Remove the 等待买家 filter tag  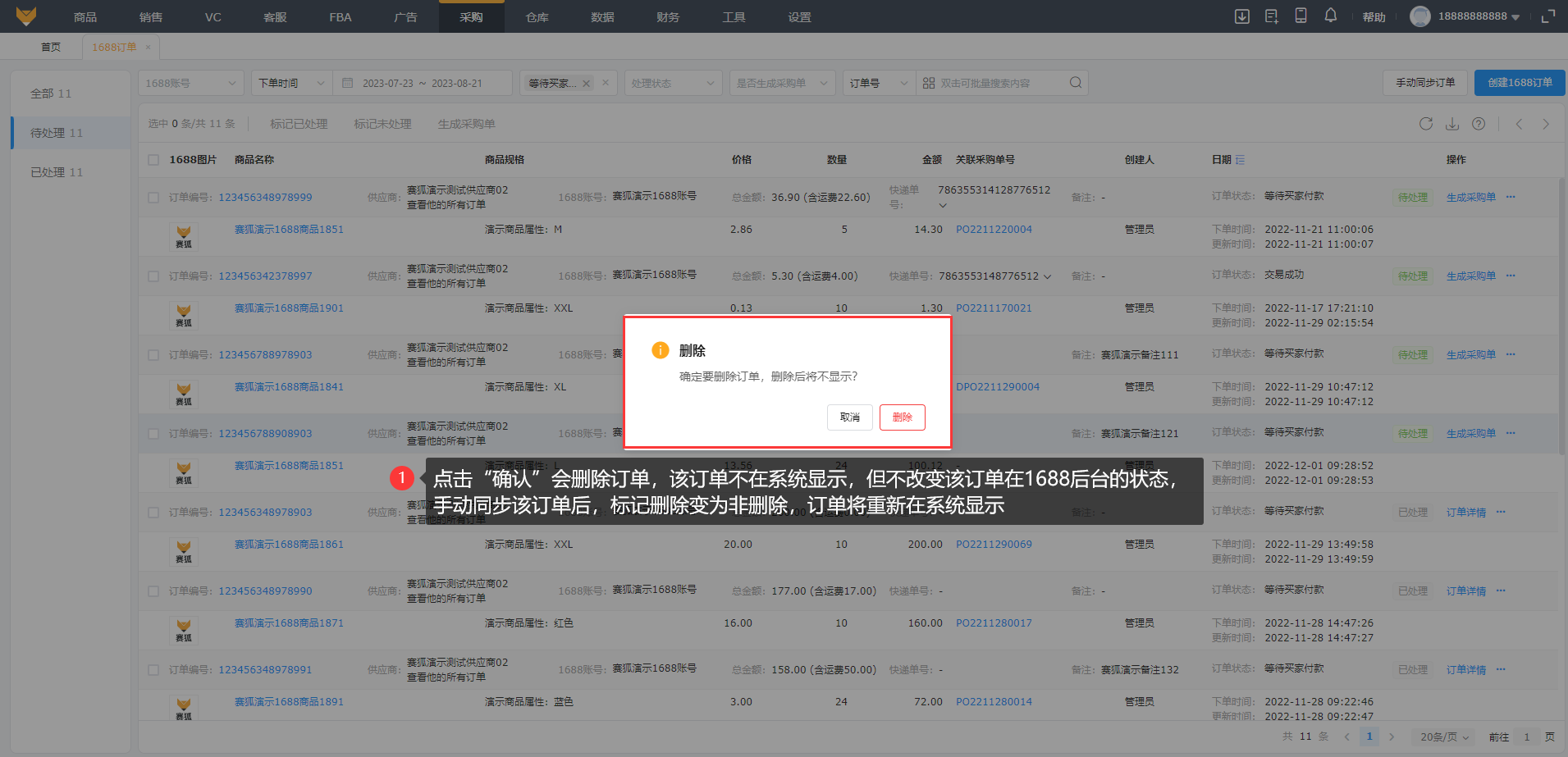click(x=587, y=84)
